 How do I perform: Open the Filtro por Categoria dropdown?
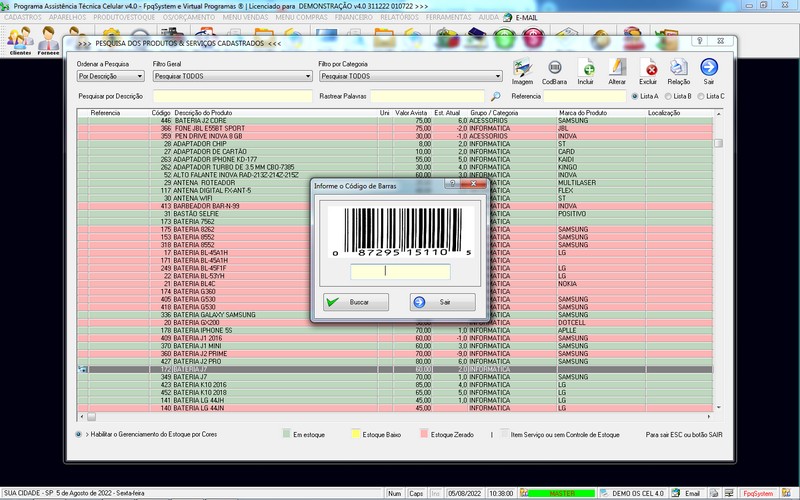pos(411,76)
